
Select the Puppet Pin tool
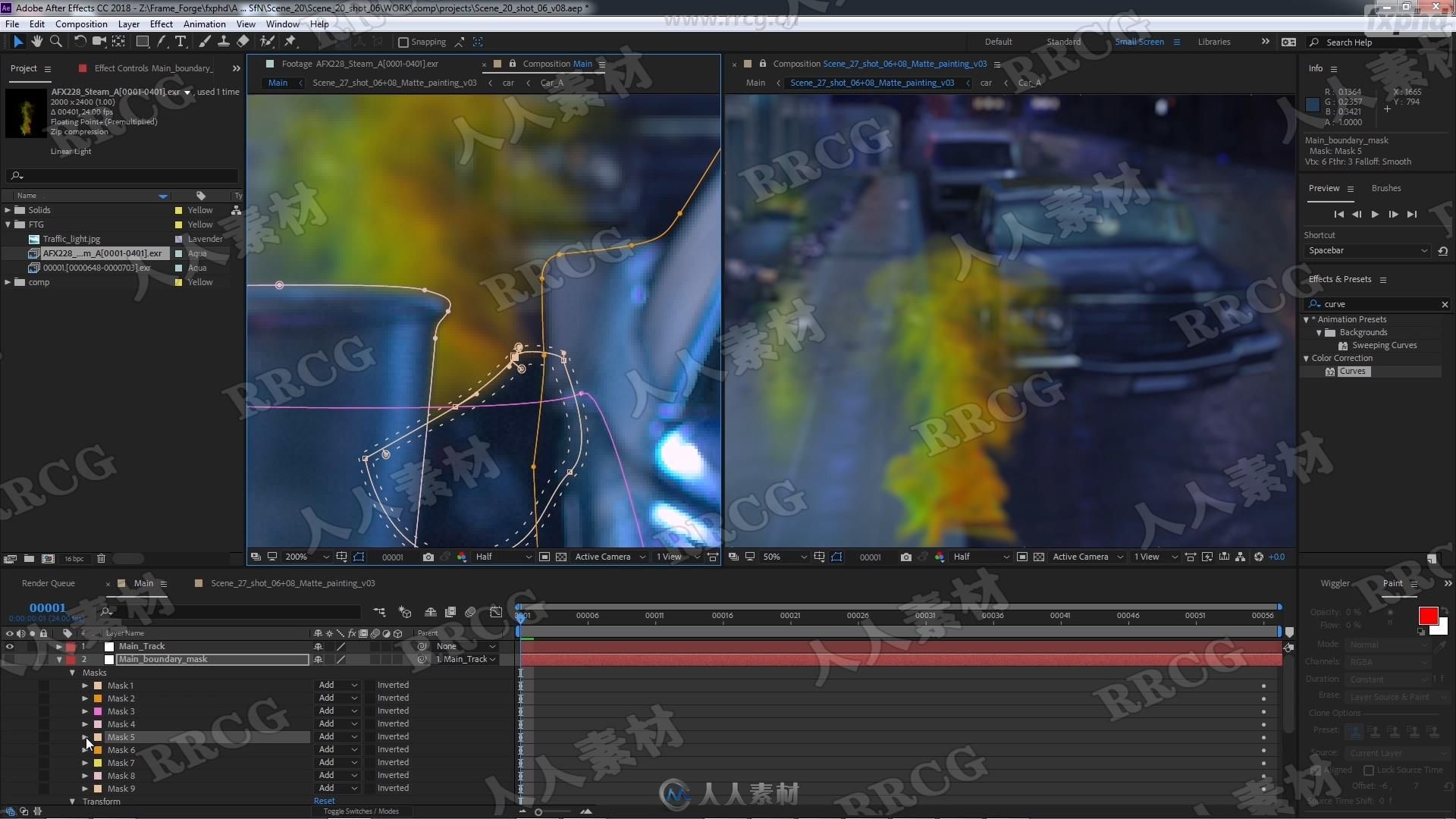tap(290, 42)
